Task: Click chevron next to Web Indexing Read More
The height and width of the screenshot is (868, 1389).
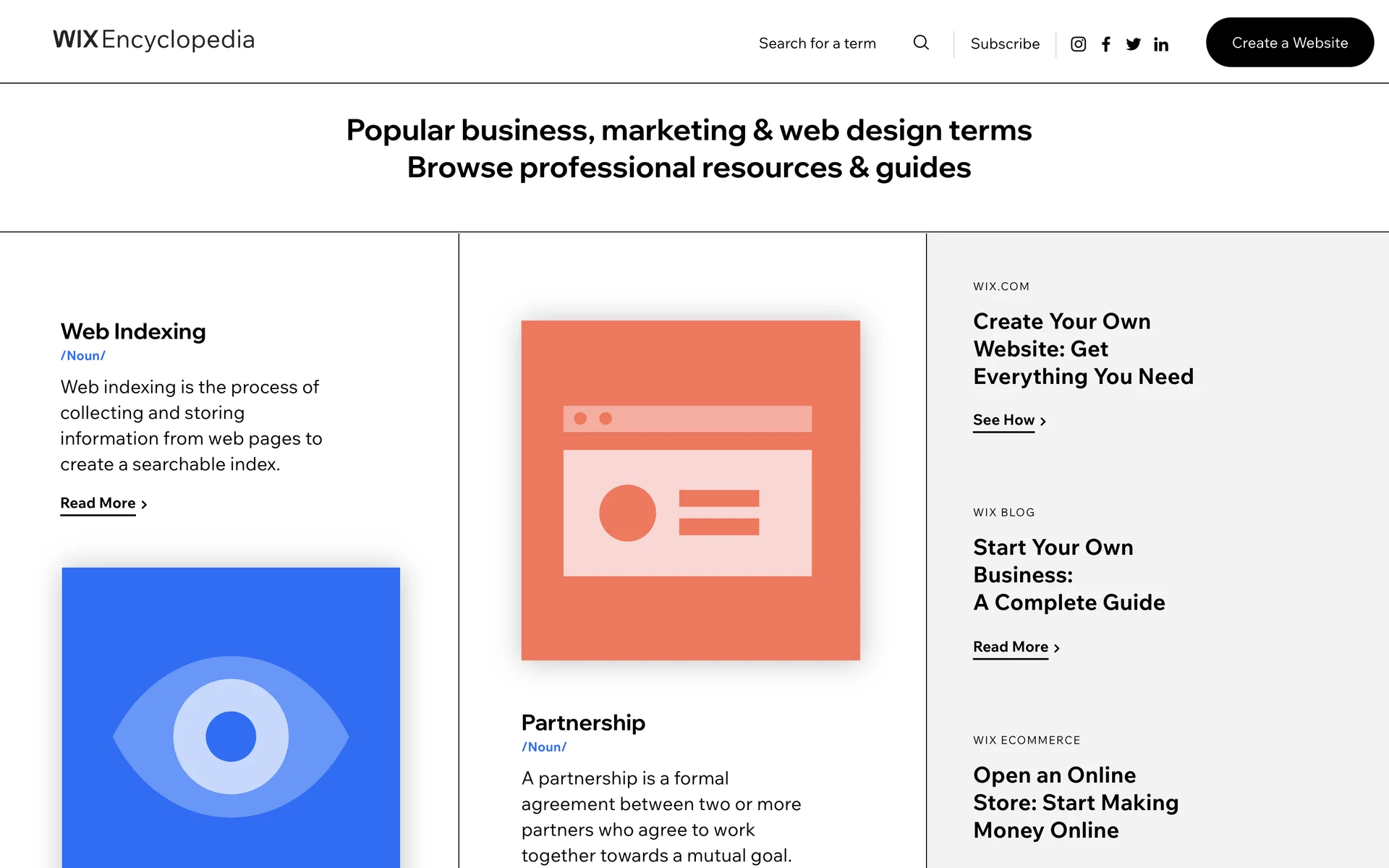Action: pos(144,504)
